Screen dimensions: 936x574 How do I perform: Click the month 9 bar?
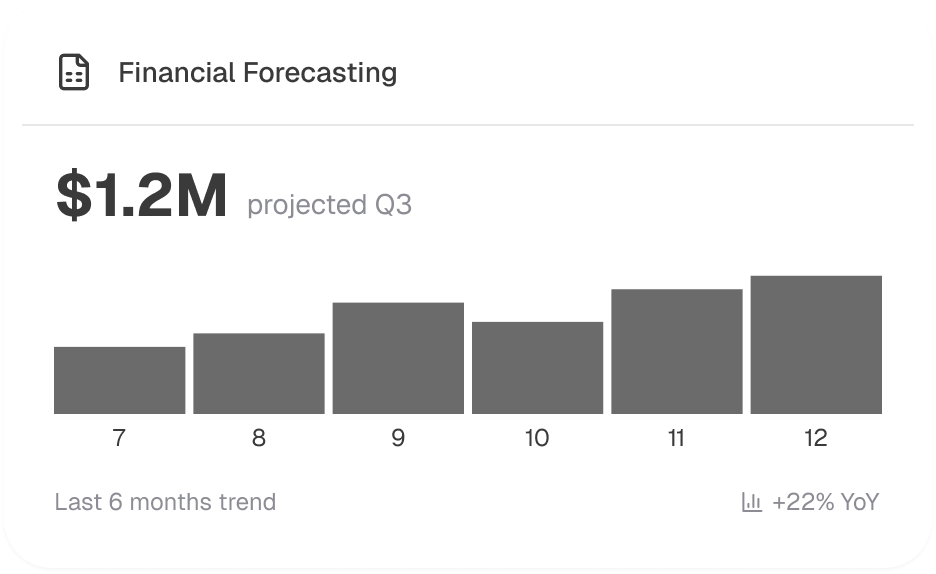(398, 358)
